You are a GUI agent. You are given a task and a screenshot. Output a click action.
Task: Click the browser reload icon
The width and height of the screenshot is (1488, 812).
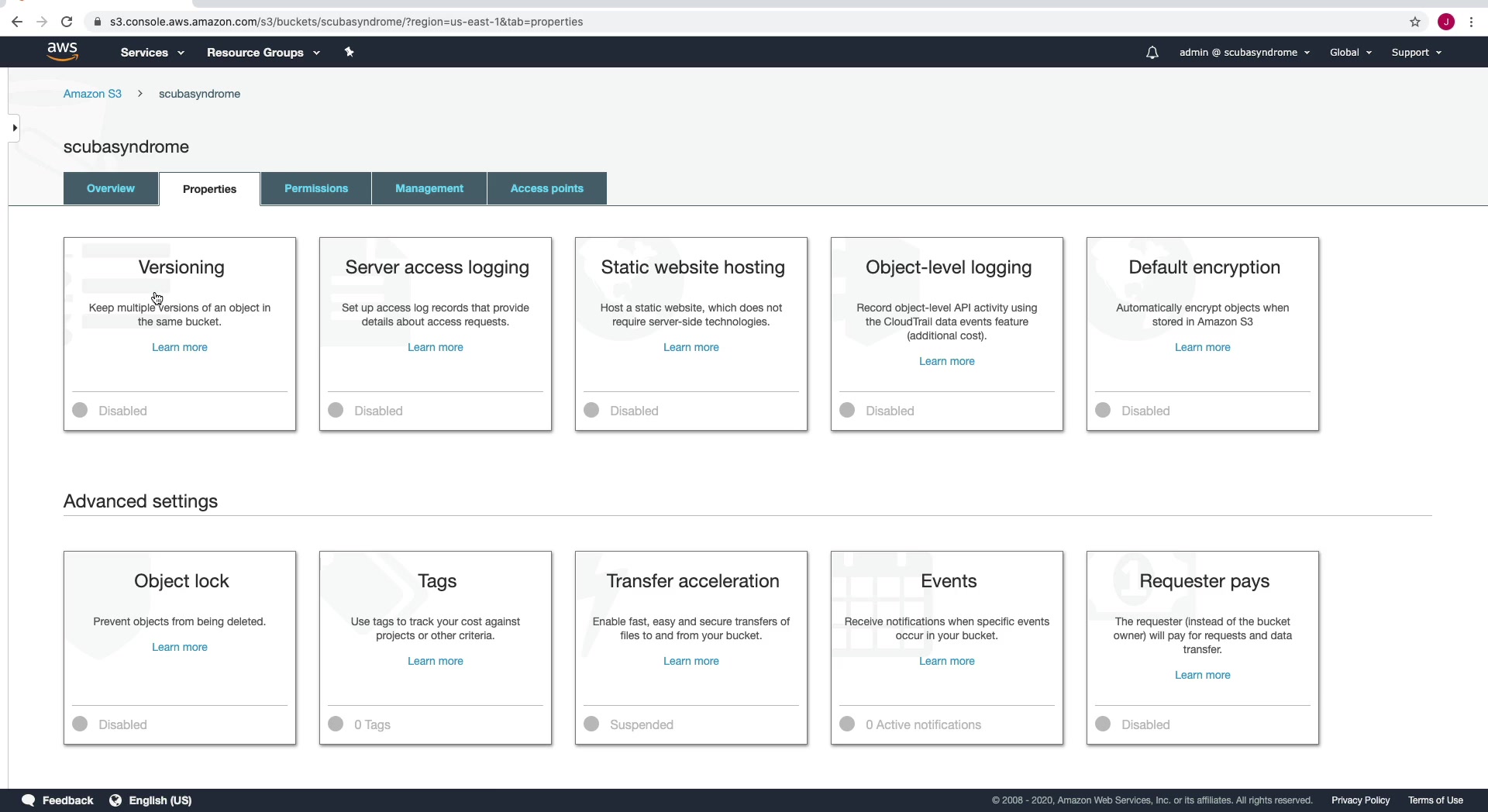click(67, 22)
